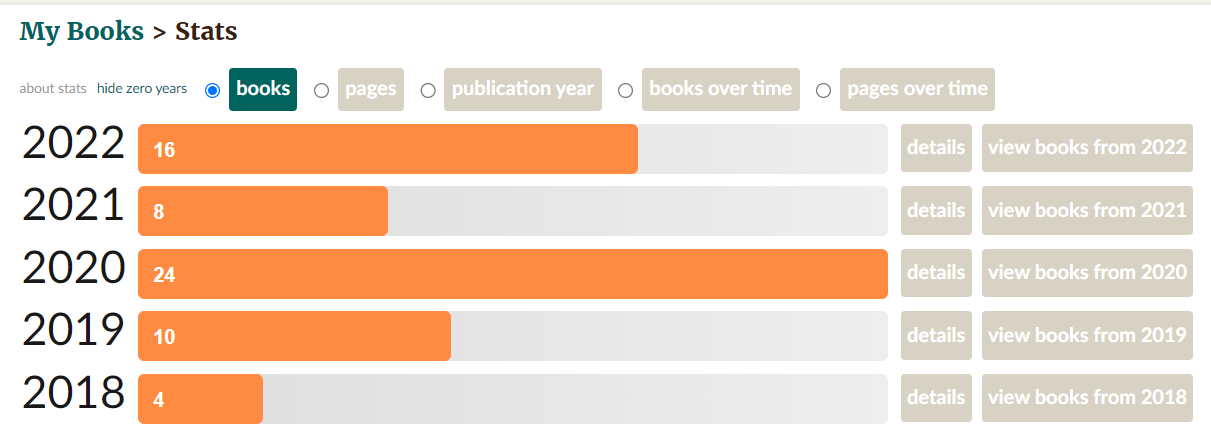Click the orange 2018 bar showing 4
This screenshot has width=1211, height=436.
point(200,399)
